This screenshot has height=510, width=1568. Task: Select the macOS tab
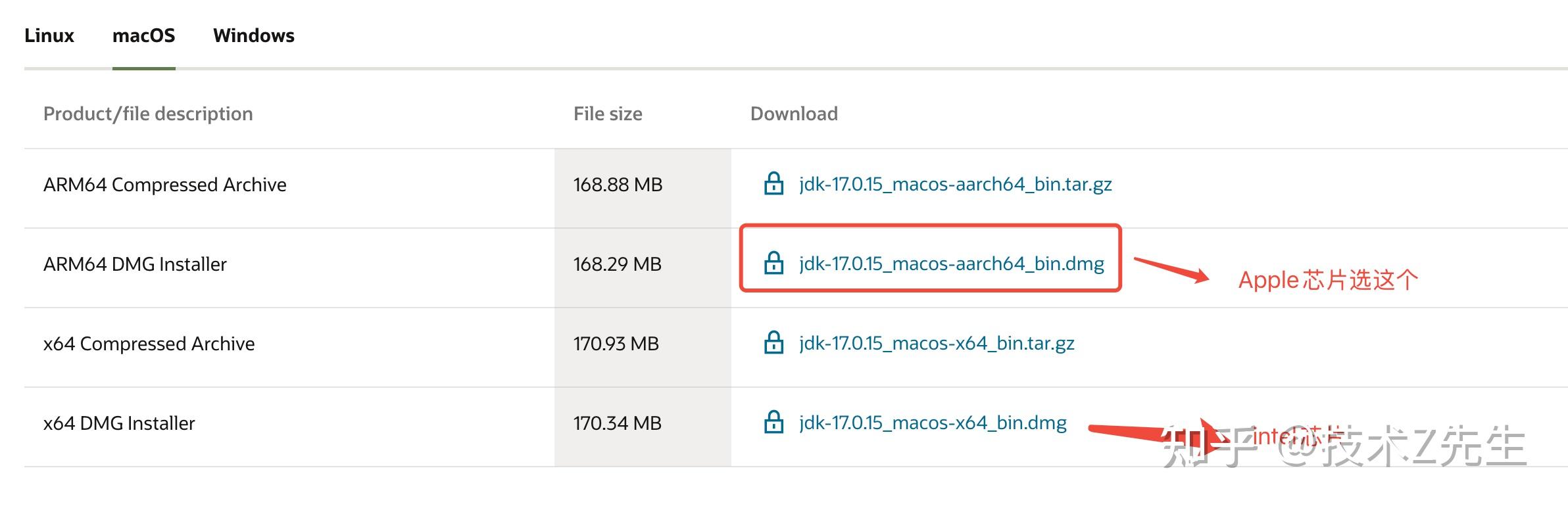[143, 35]
